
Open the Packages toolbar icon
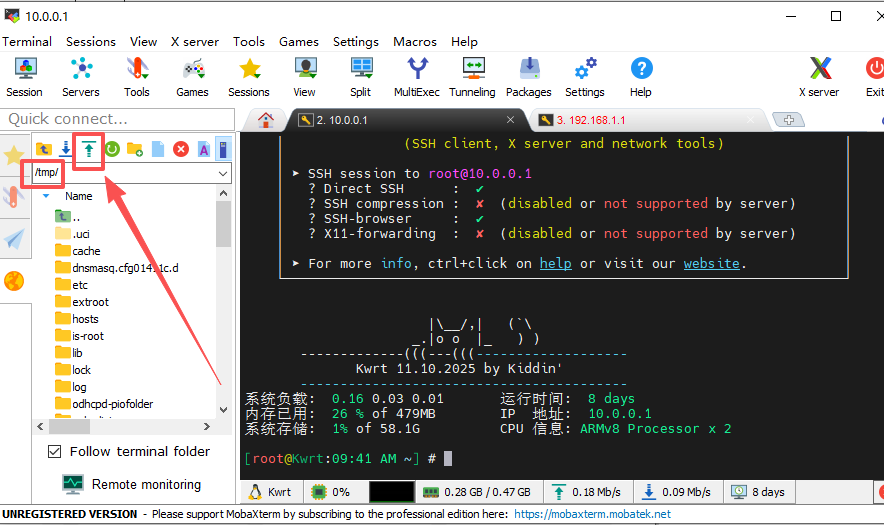coord(529,77)
